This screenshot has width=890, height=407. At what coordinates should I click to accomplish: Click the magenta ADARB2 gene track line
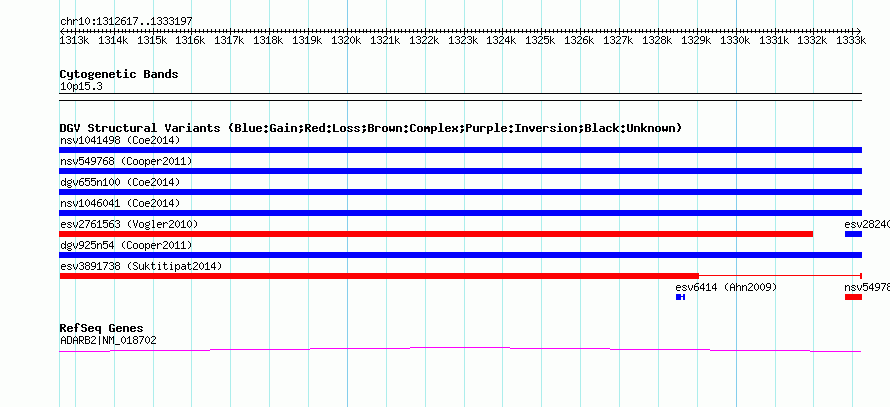[x=460, y=350]
